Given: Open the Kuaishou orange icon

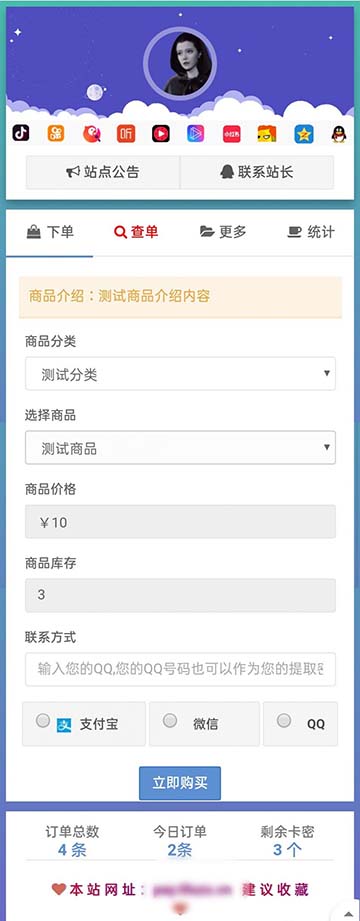Looking at the screenshot, I should click(x=56, y=133).
